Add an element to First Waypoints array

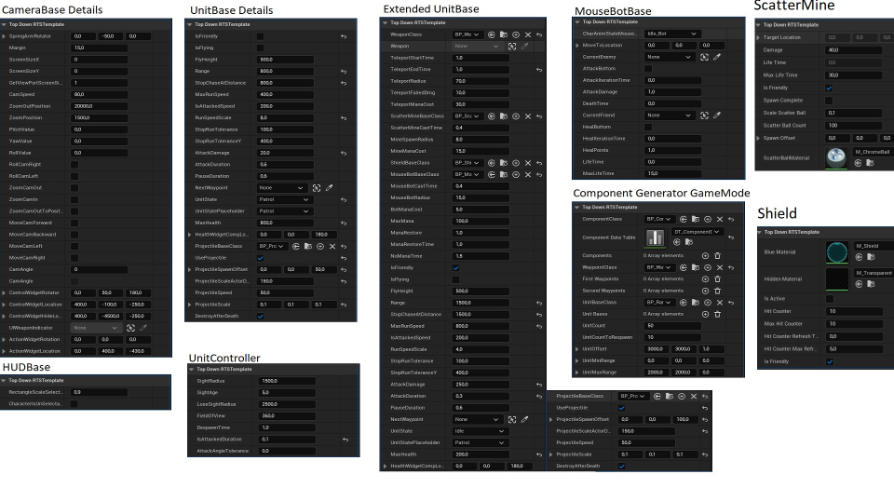tap(705, 279)
